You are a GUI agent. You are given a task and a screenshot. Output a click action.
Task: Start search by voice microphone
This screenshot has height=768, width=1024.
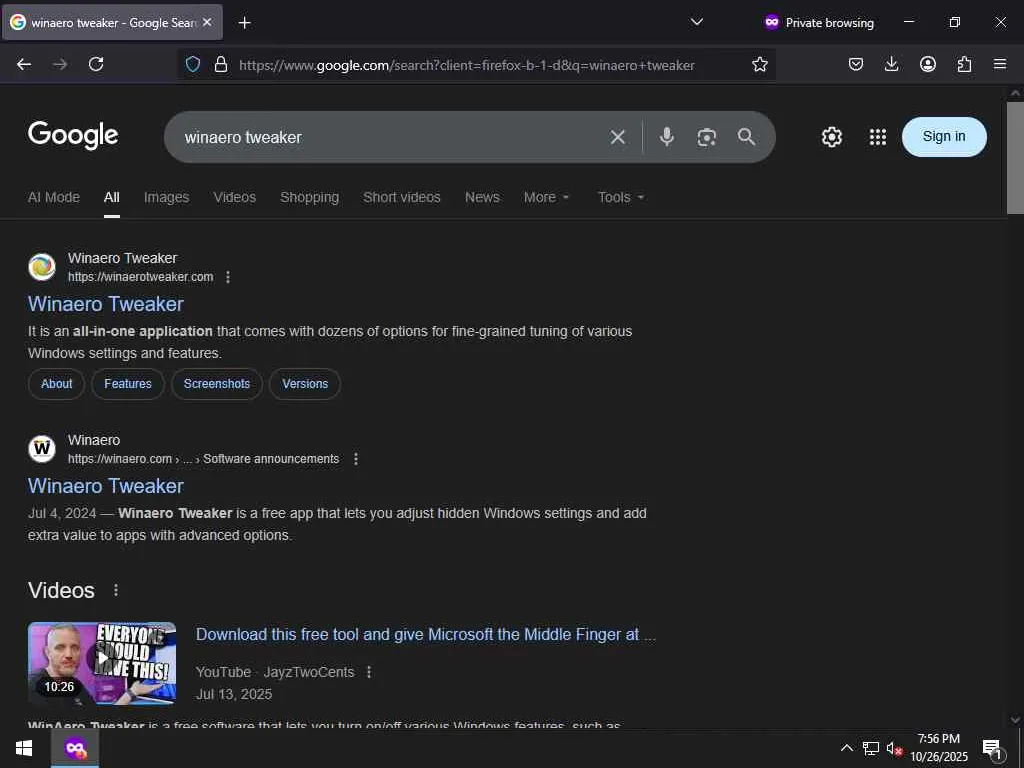click(666, 136)
